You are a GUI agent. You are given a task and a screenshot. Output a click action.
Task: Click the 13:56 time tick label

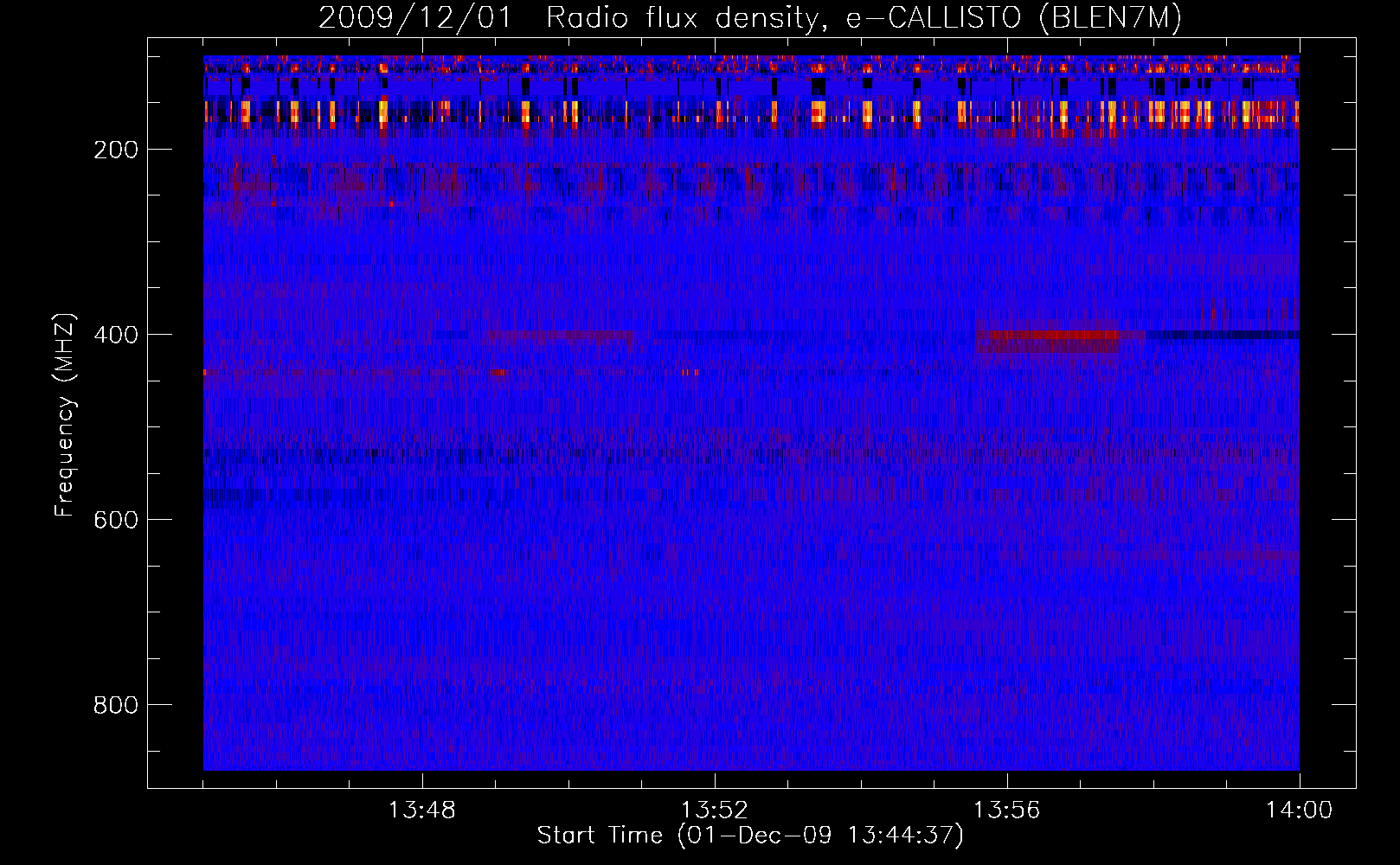(1006, 811)
